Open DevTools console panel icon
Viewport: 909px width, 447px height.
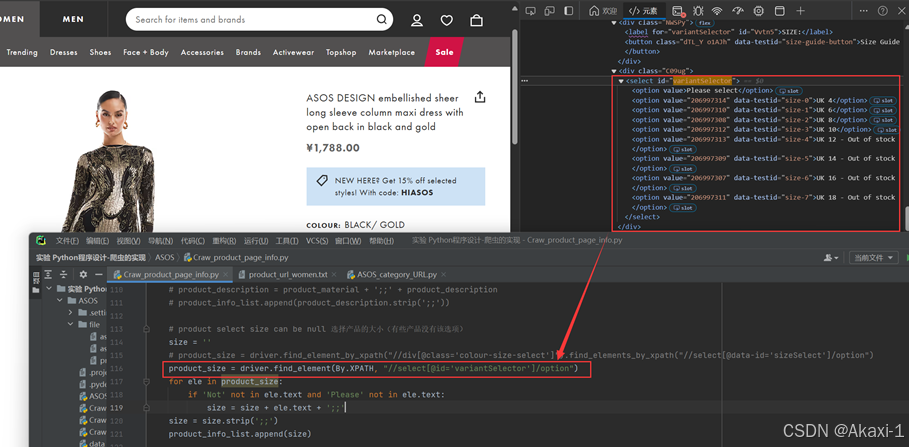coord(678,10)
